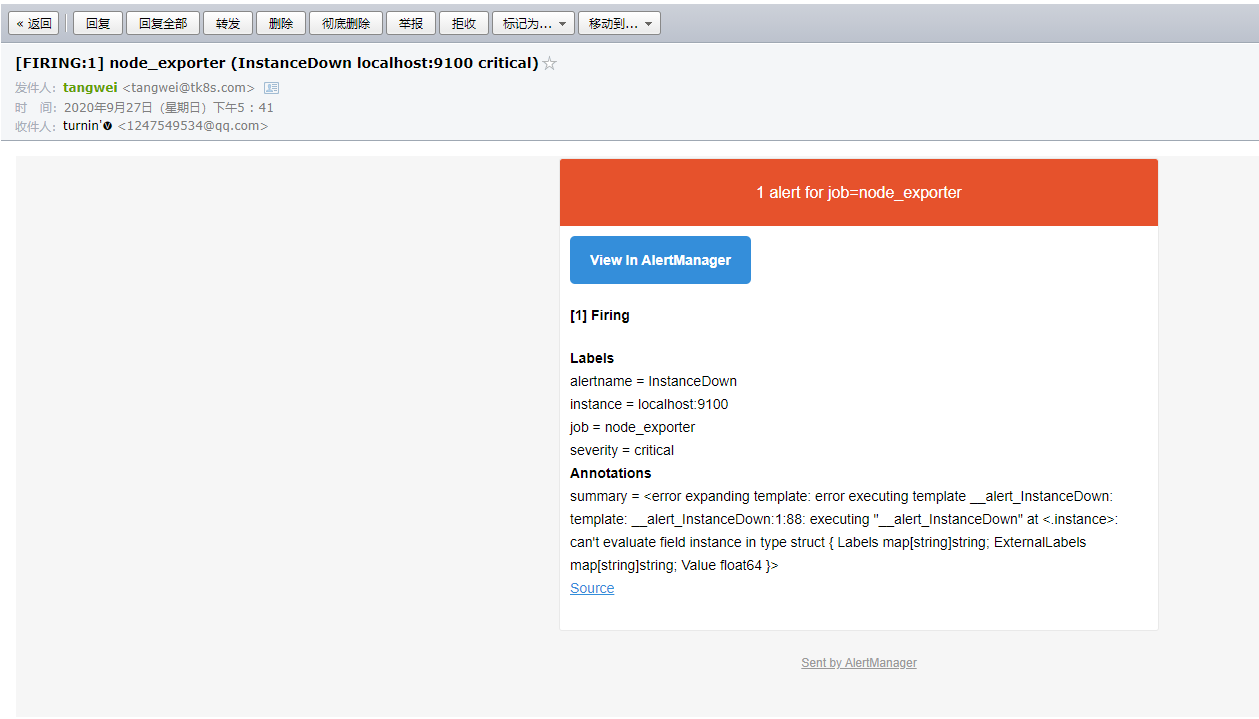Click instance = localhost:9100 line
The image size is (1259, 719).
click(x=649, y=404)
